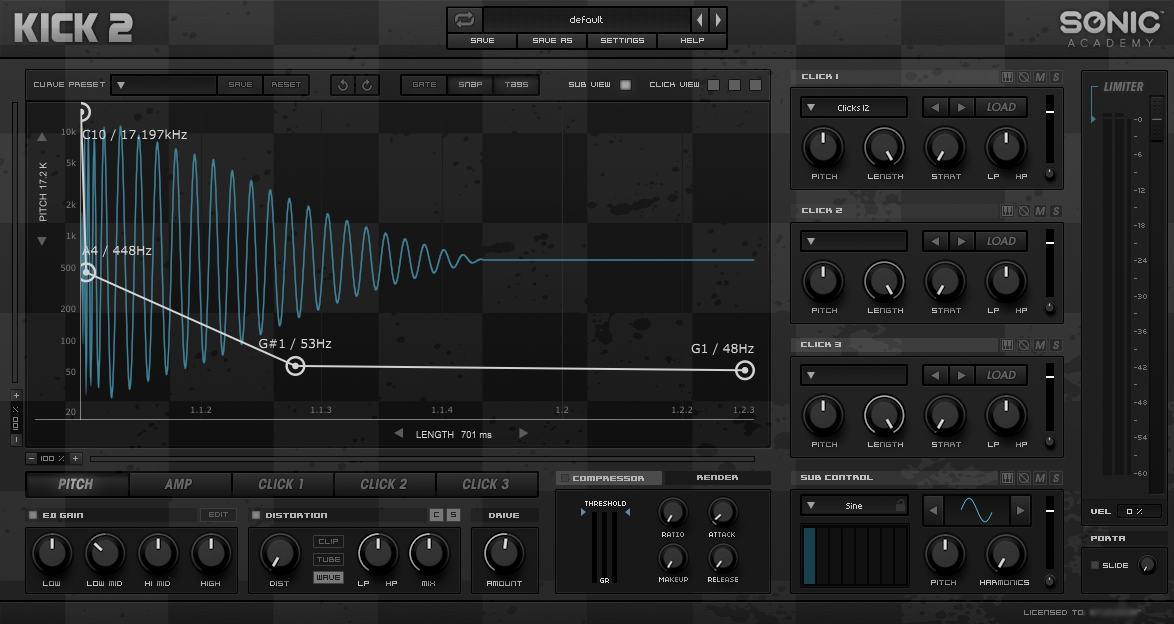Screen dimensions: 1174x624
Task: Open Sub Control Sine waveform dropdown
Action: (854, 506)
